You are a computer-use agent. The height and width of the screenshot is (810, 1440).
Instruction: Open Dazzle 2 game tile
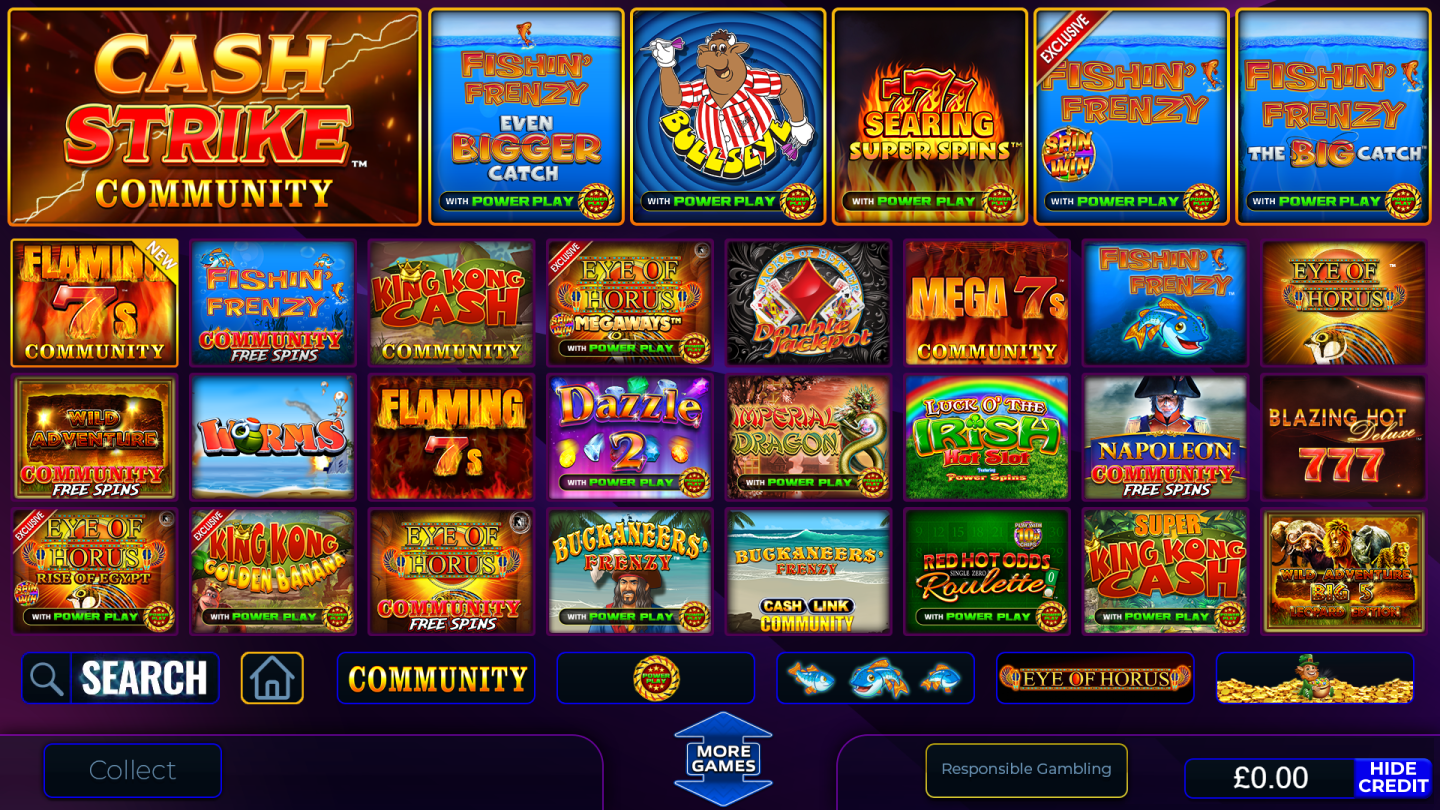coord(629,437)
